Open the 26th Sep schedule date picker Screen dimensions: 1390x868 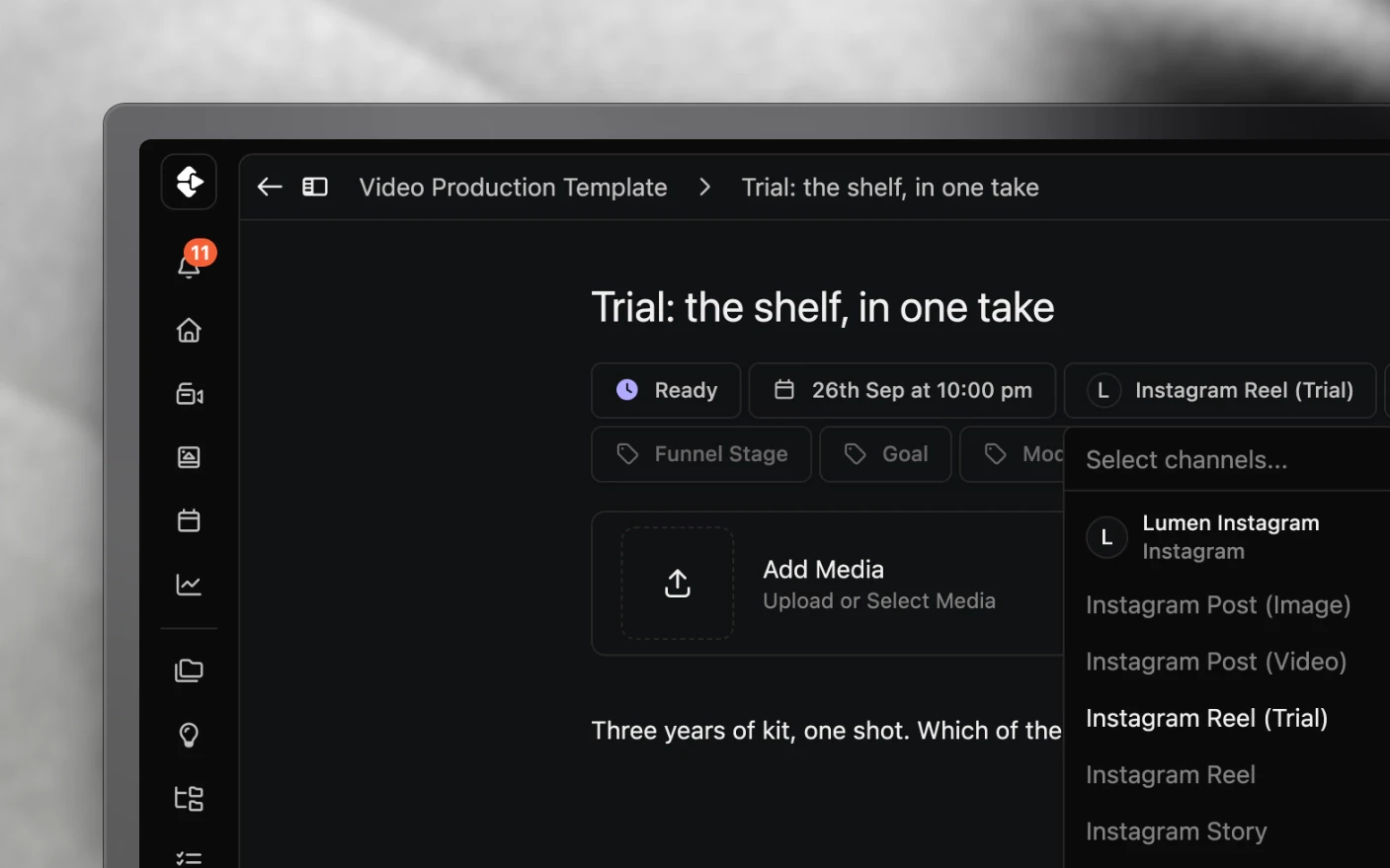click(x=902, y=390)
